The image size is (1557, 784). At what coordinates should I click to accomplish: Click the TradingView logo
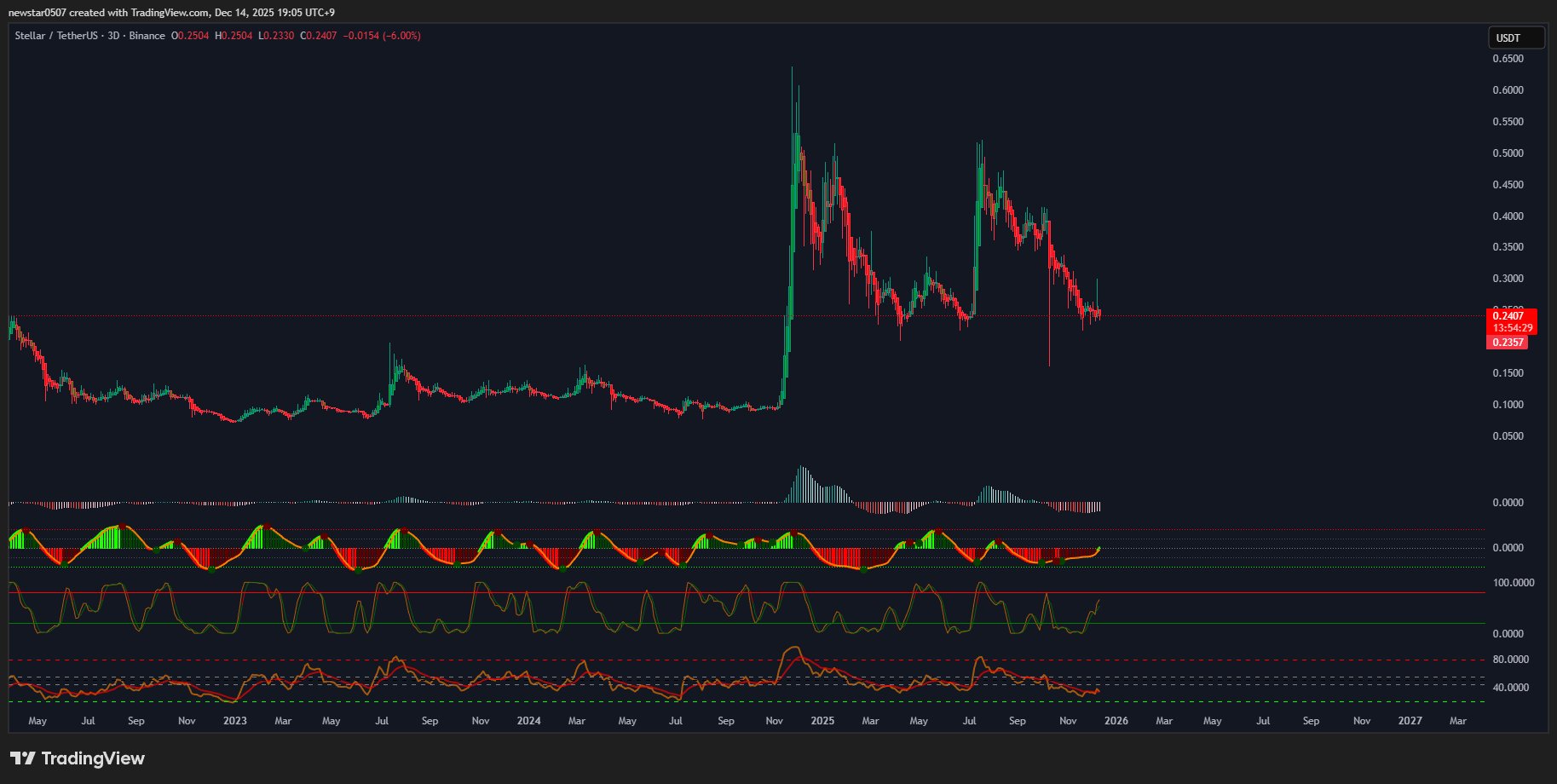click(78, 758)
